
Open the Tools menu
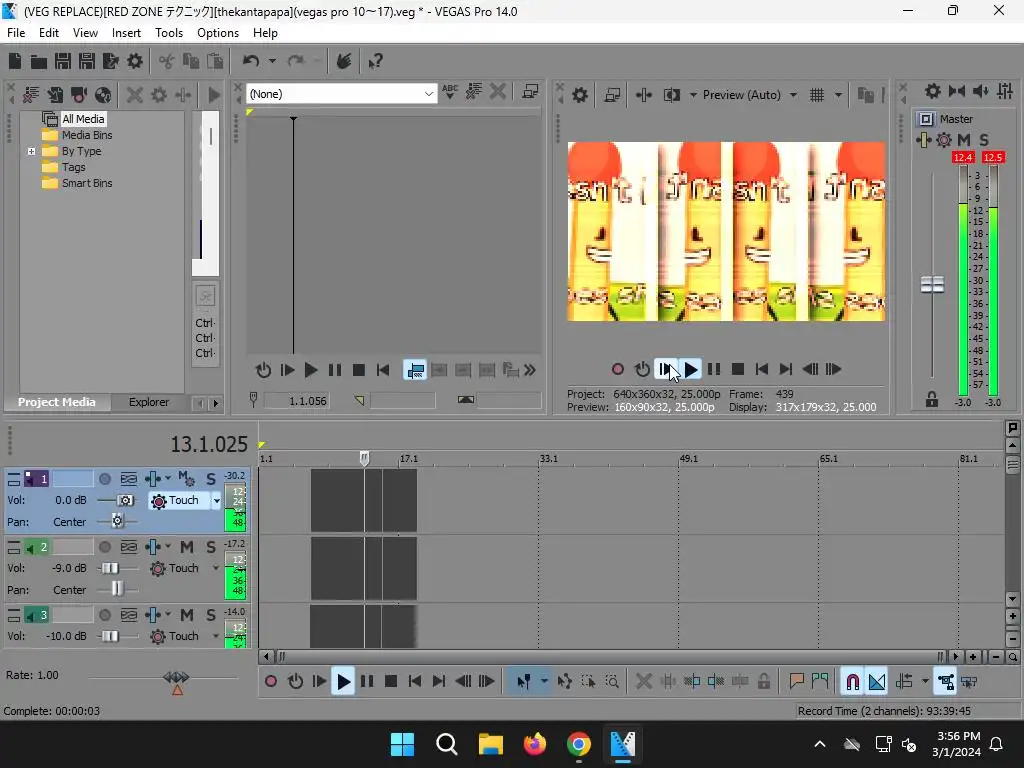pos(169,33)
